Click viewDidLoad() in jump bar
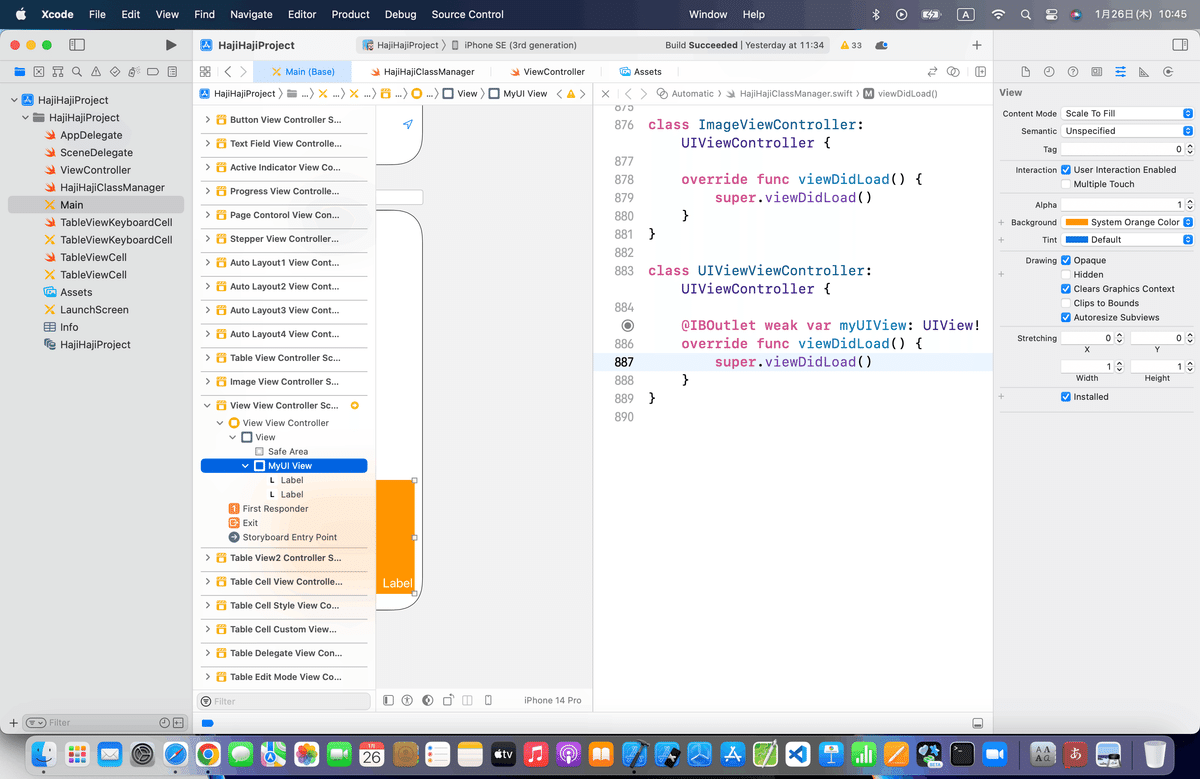The image size is (1200, 779). (x=900, y=93)
